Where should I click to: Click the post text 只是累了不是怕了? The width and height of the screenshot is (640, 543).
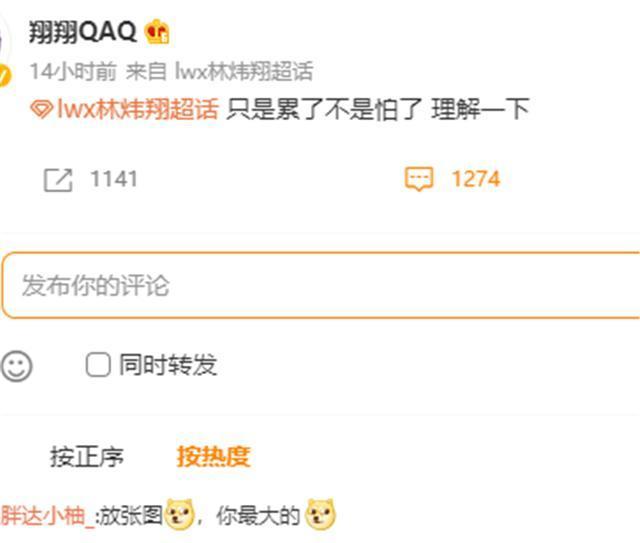click(x=324, y=109)
